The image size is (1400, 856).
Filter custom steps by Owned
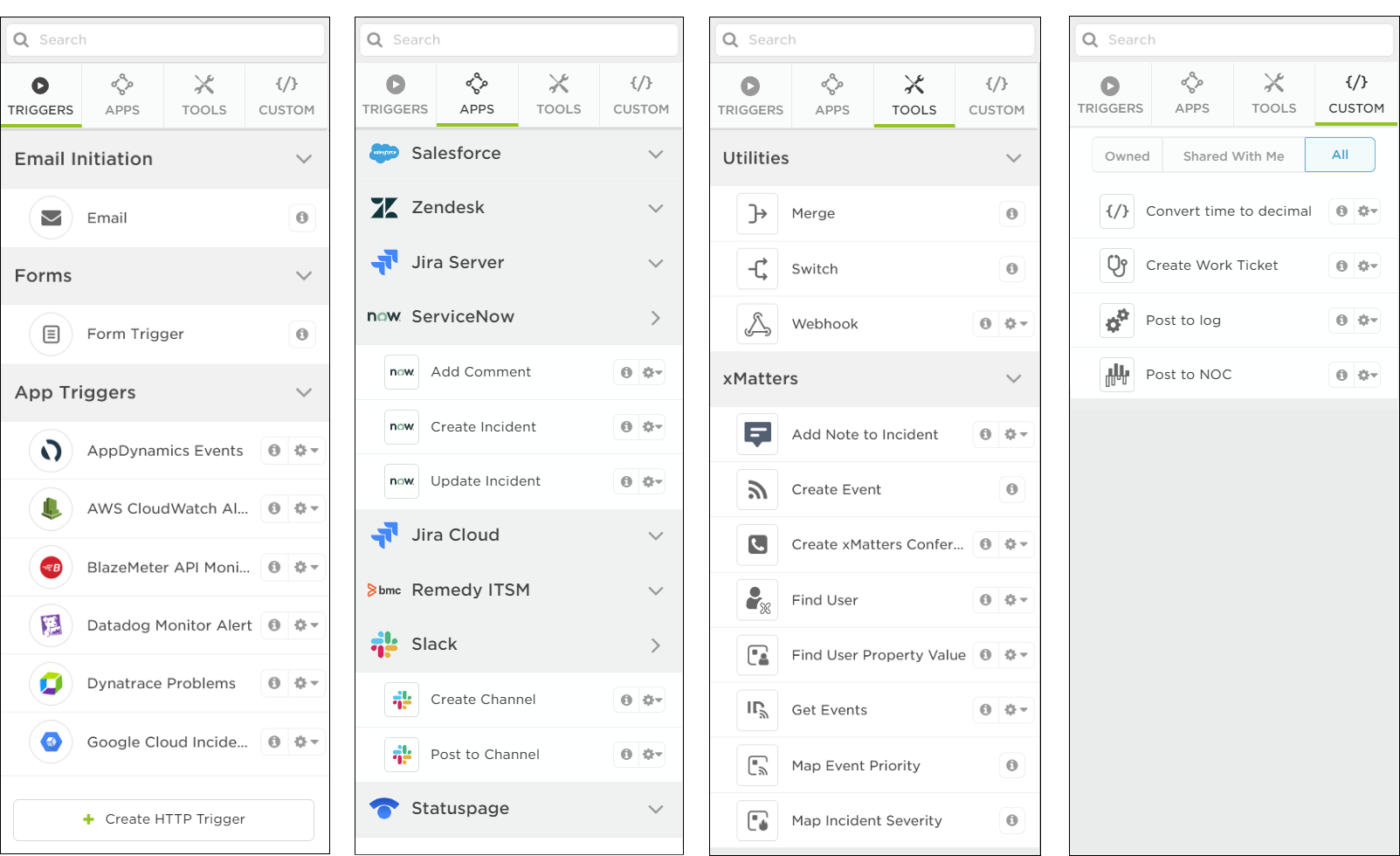tap(1128, 155)
